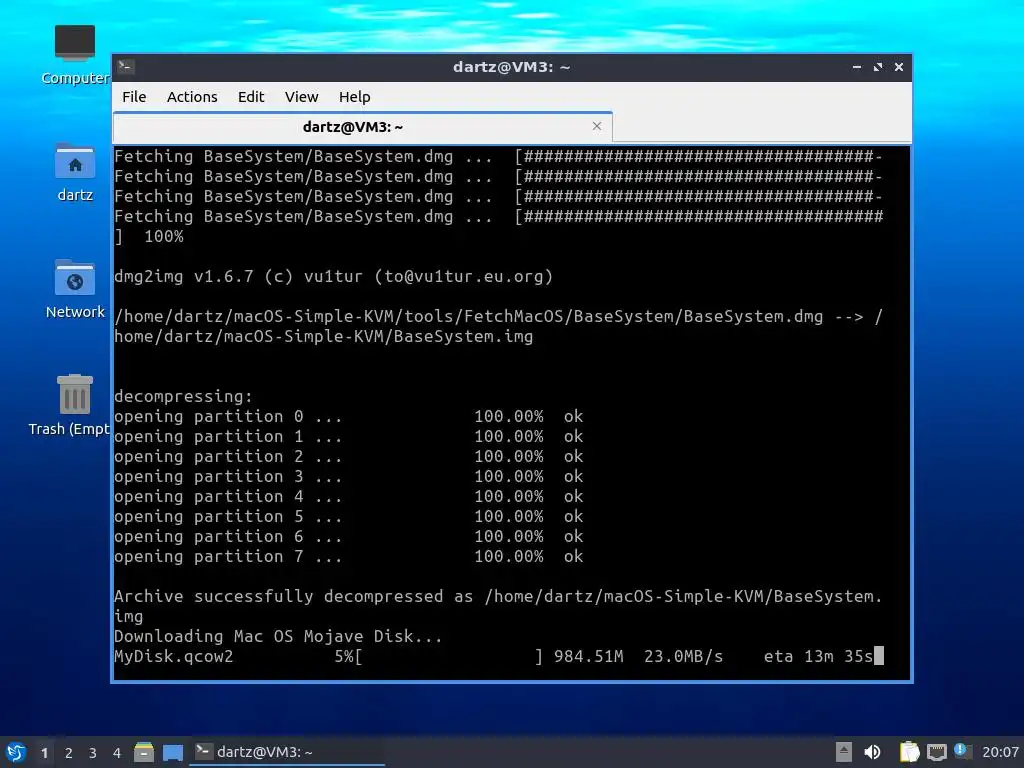
Task: Click the '23.0MB/s' speed value
Action: pyautogui.click(x=683, y=656)
